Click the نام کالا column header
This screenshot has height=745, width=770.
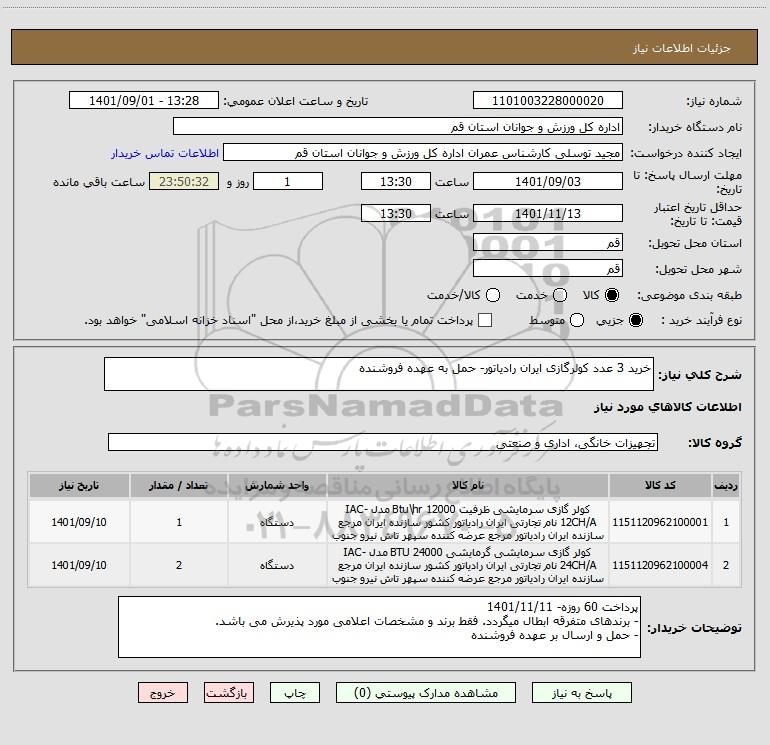pos(468,485)
